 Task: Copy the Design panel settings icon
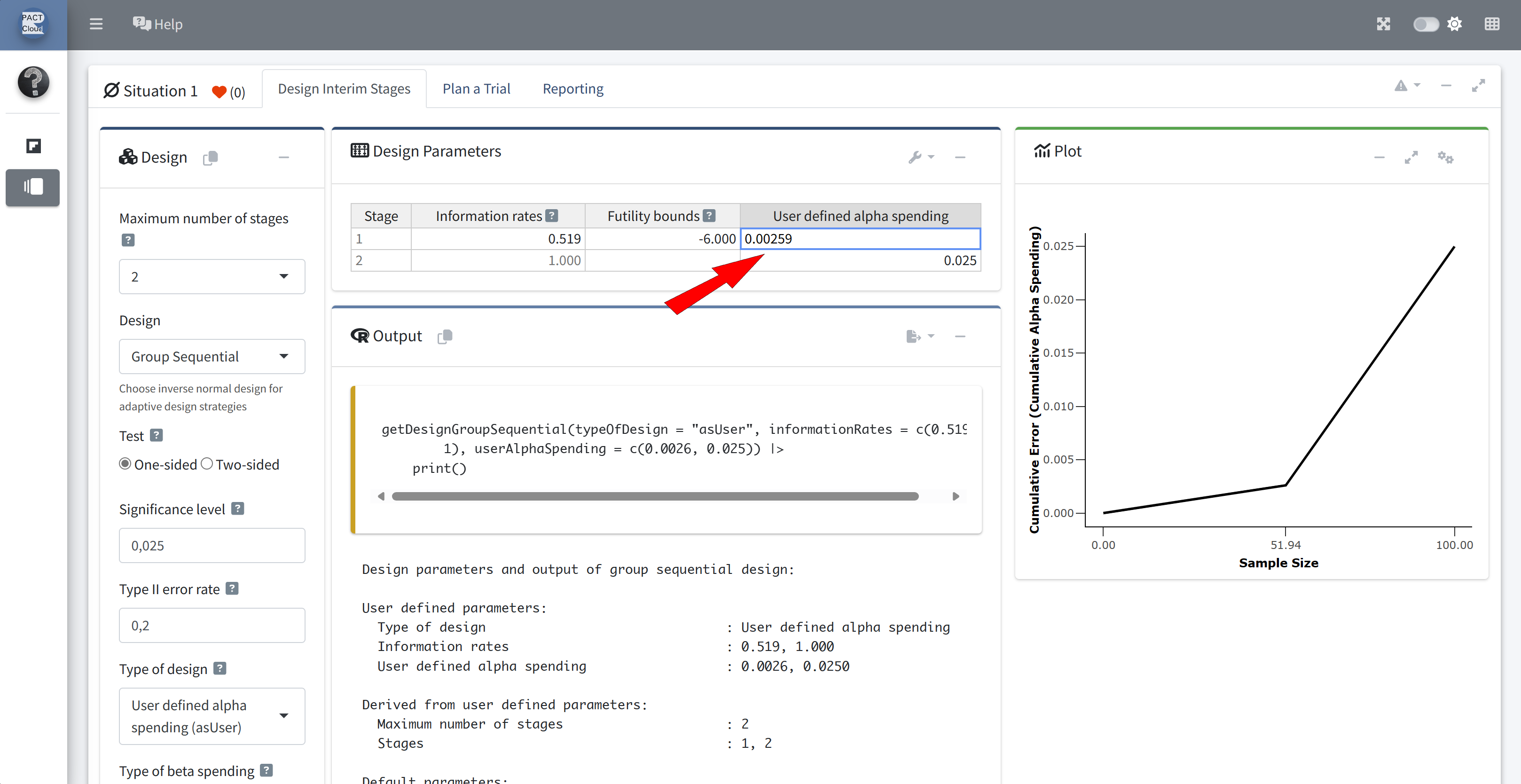pyautogui.click(x=210, y=157)
